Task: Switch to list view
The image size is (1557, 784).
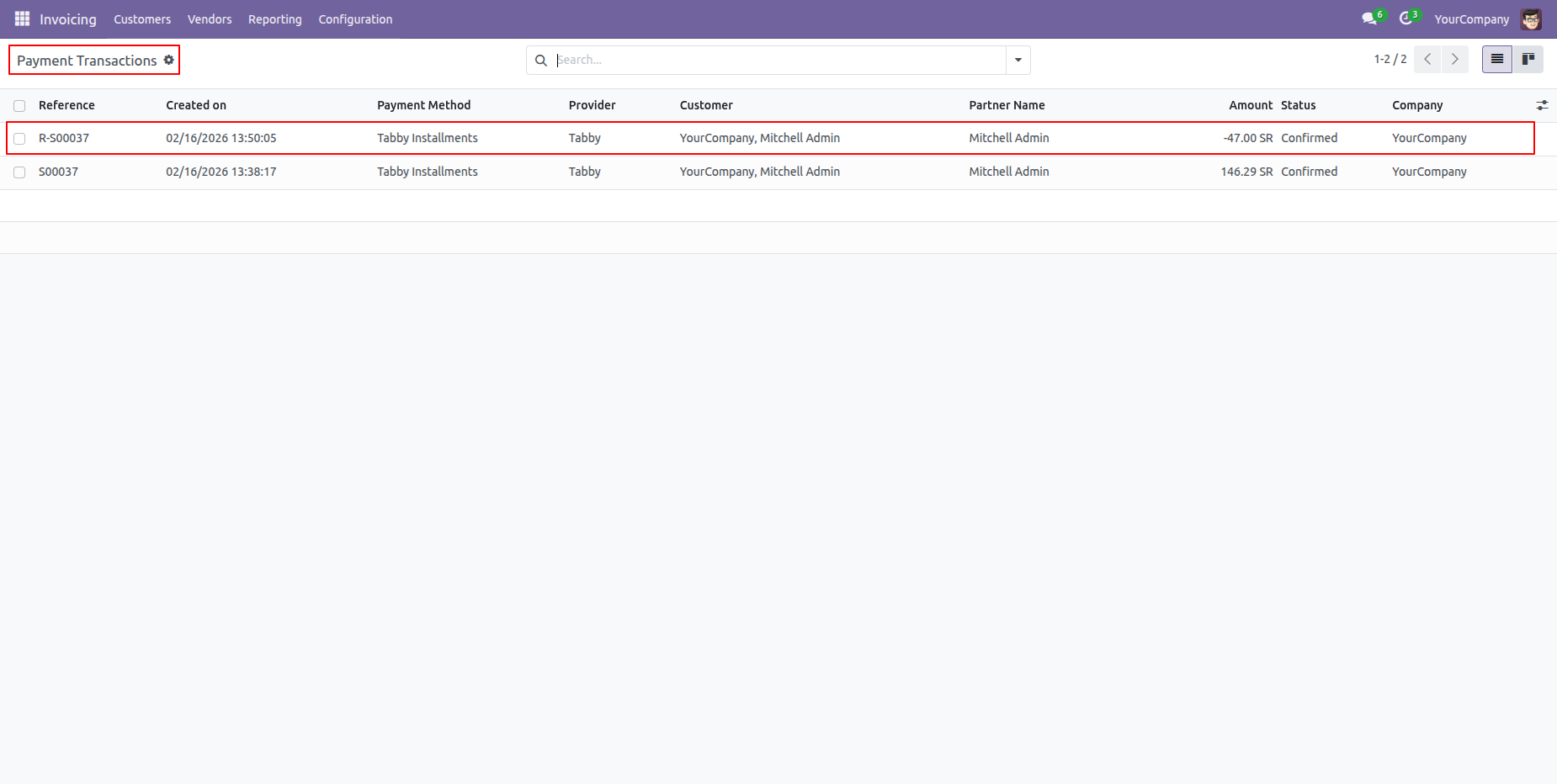Action: [x=1496, y=60]
